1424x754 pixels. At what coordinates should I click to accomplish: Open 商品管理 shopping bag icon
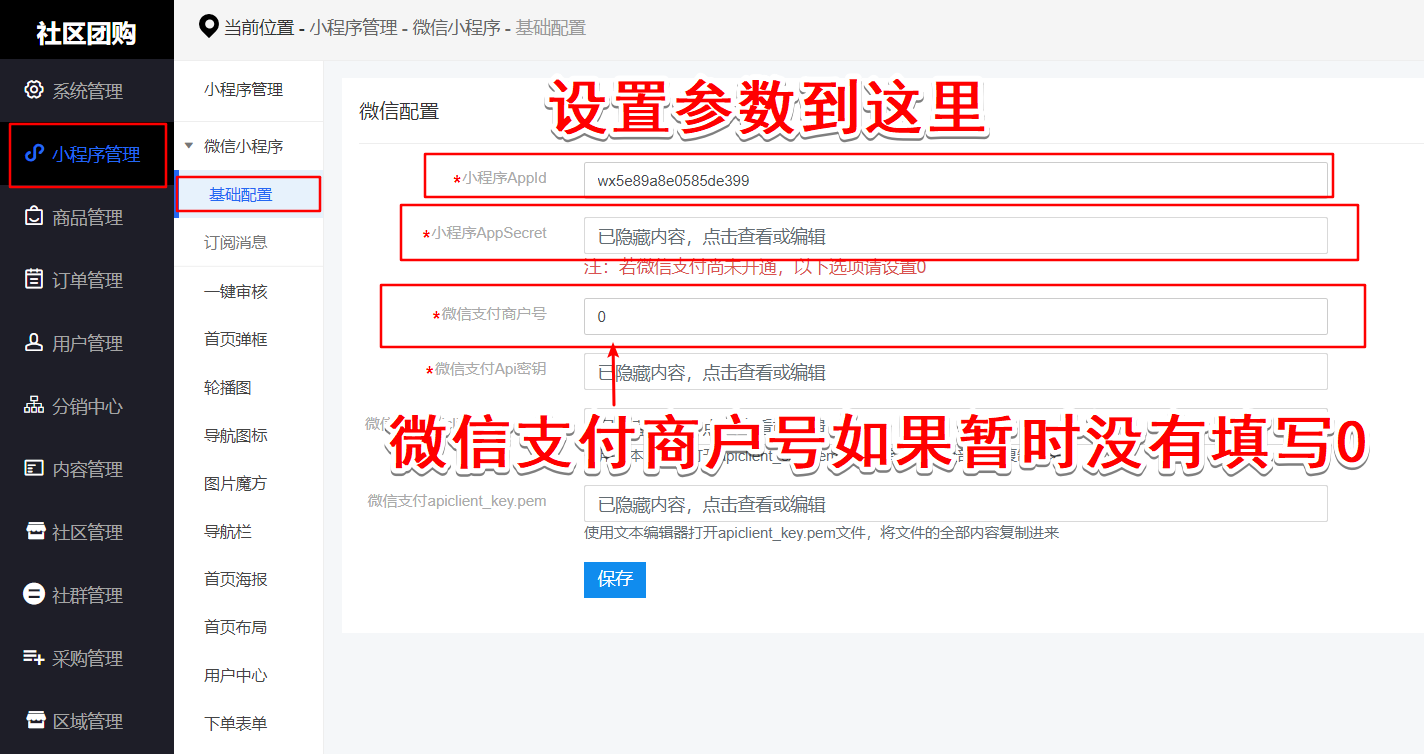tap(34, 217)
